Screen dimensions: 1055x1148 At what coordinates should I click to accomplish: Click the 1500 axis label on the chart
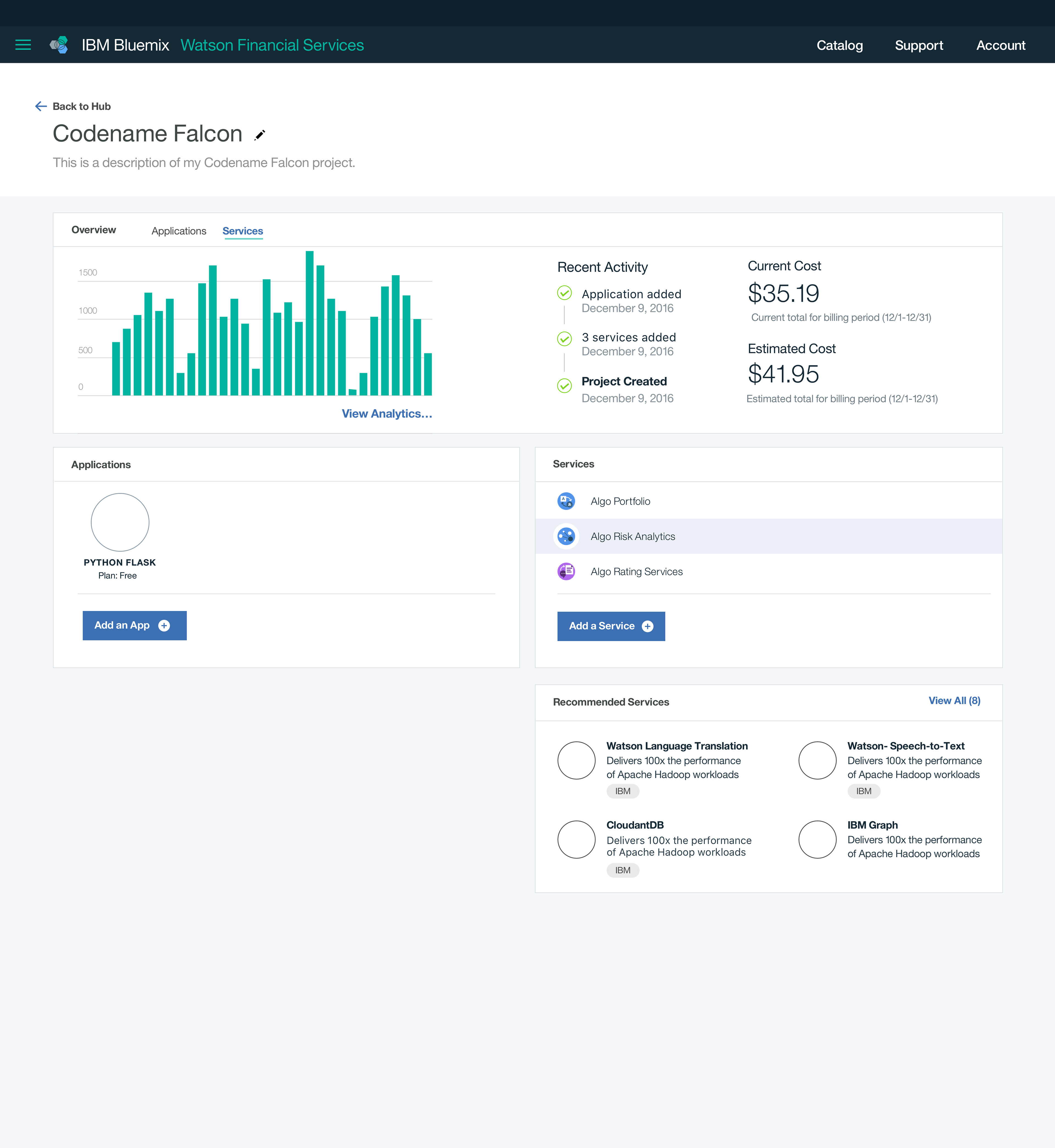coord(88,272)
